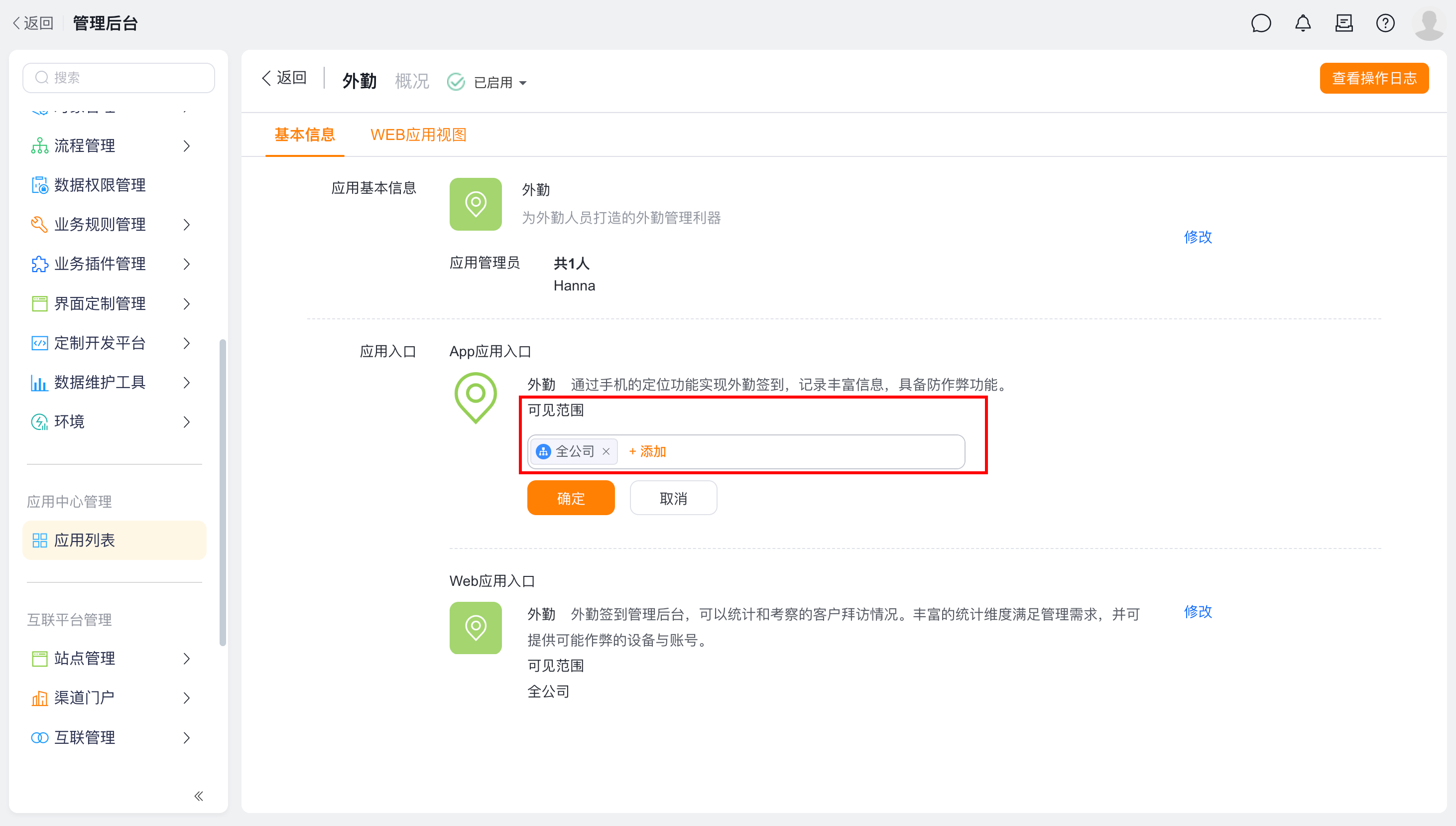Screen dimensions: 1456x826
Task: Click the 流程管理 flow icon
Action: pyautogui.click(x=40, y=146)
